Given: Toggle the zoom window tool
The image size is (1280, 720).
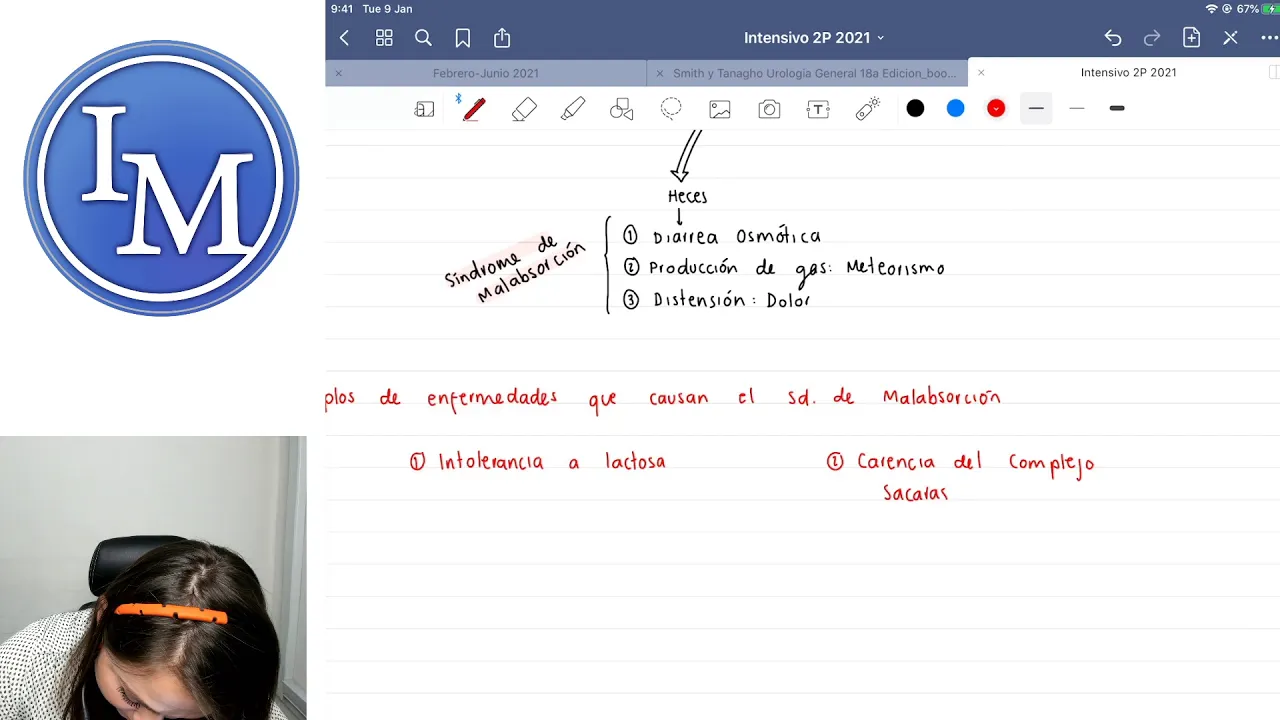Looking at the screenshot, I should point(425,109).
